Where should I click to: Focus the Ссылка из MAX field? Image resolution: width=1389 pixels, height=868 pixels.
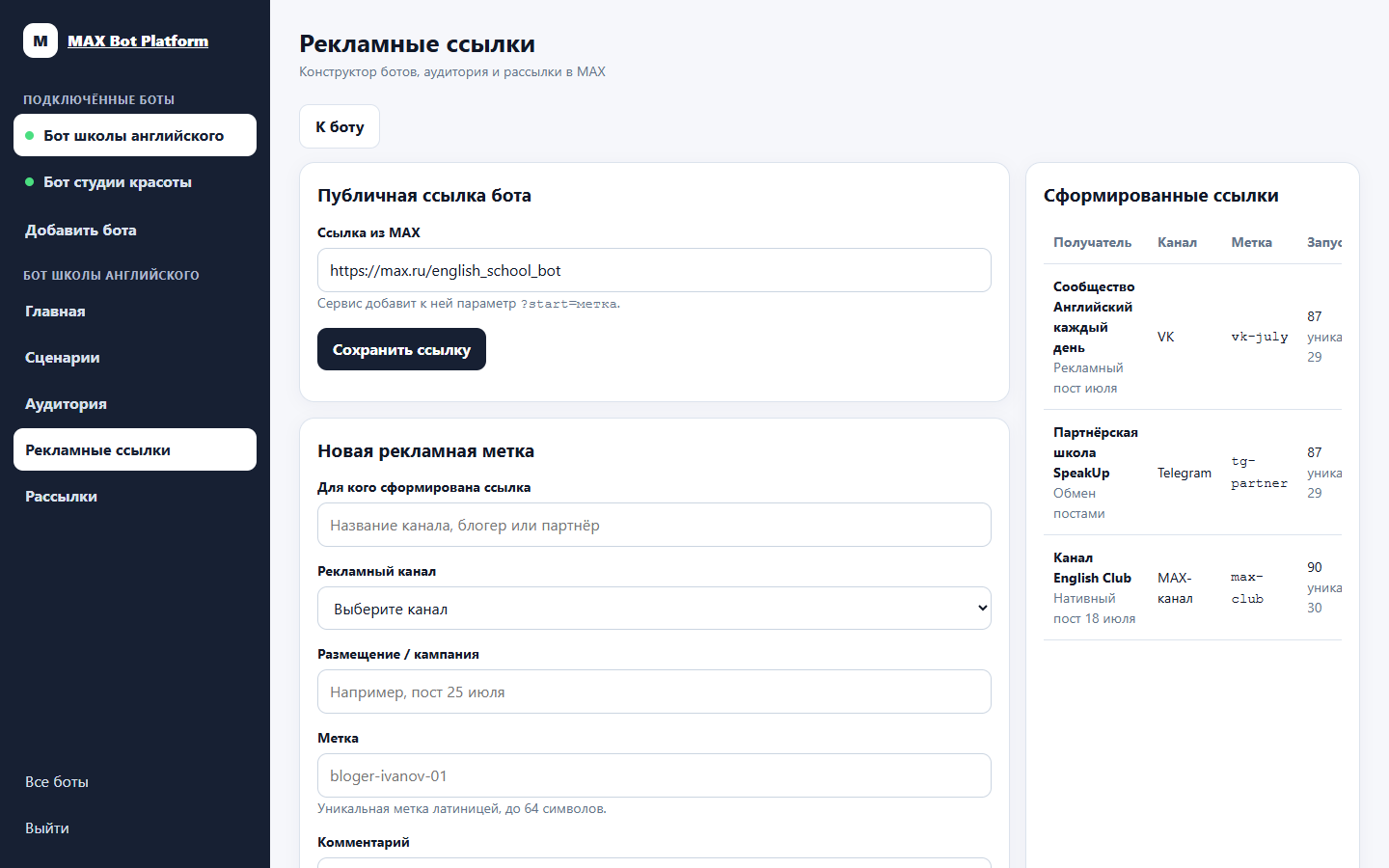[654, 270]
